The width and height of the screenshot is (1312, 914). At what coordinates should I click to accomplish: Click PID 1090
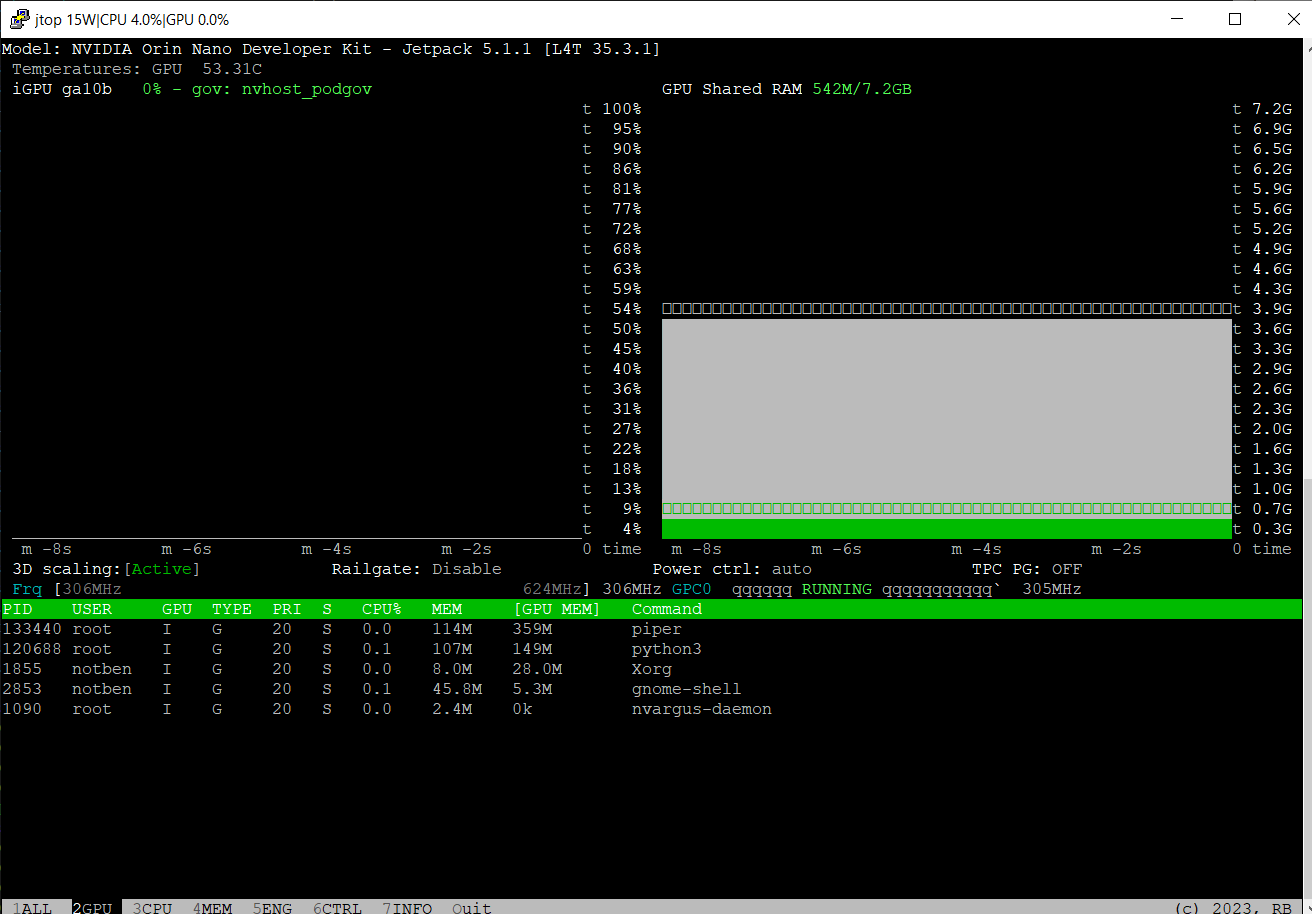(22, 709)
